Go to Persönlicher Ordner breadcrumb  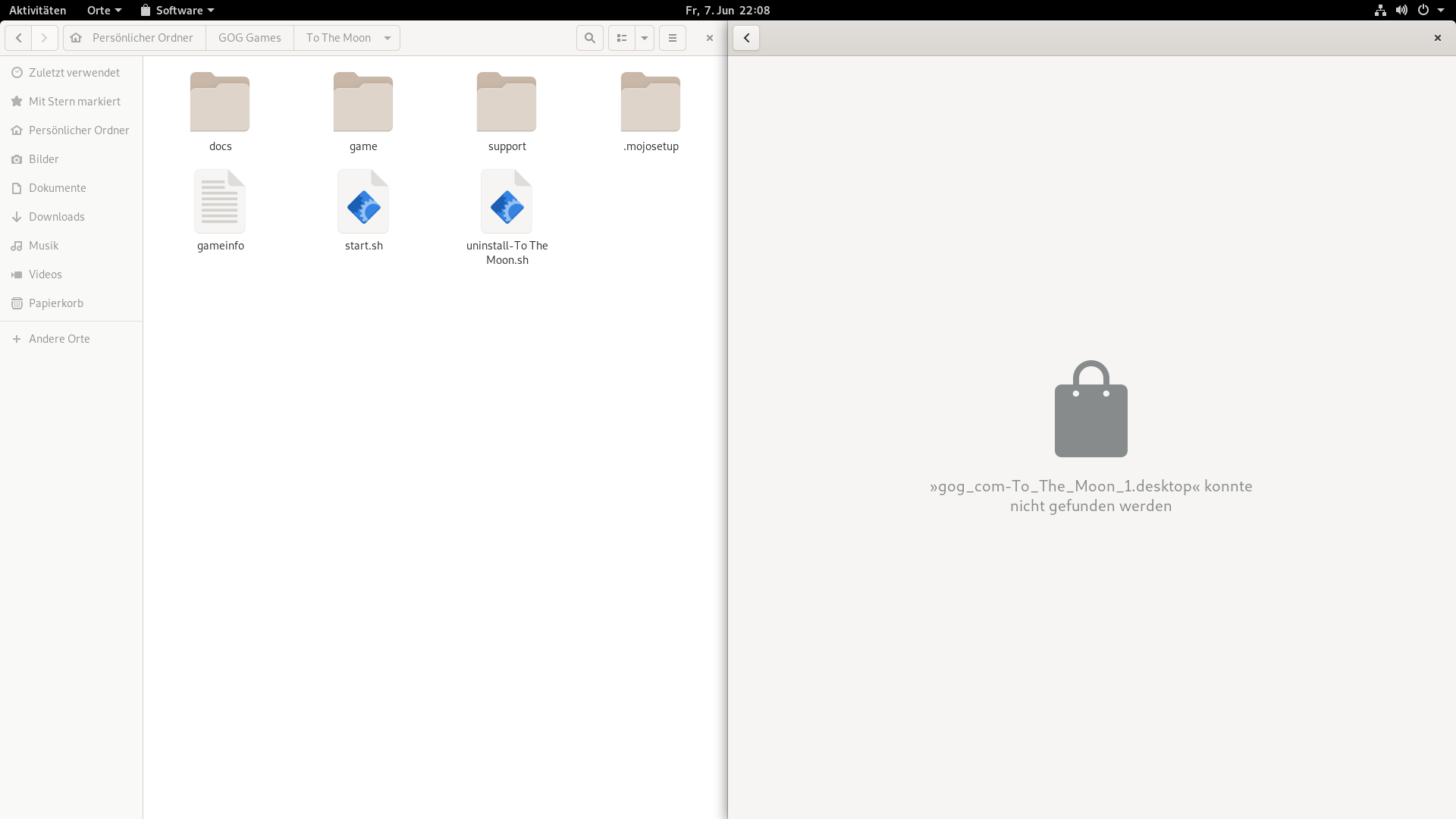point(143,38)
